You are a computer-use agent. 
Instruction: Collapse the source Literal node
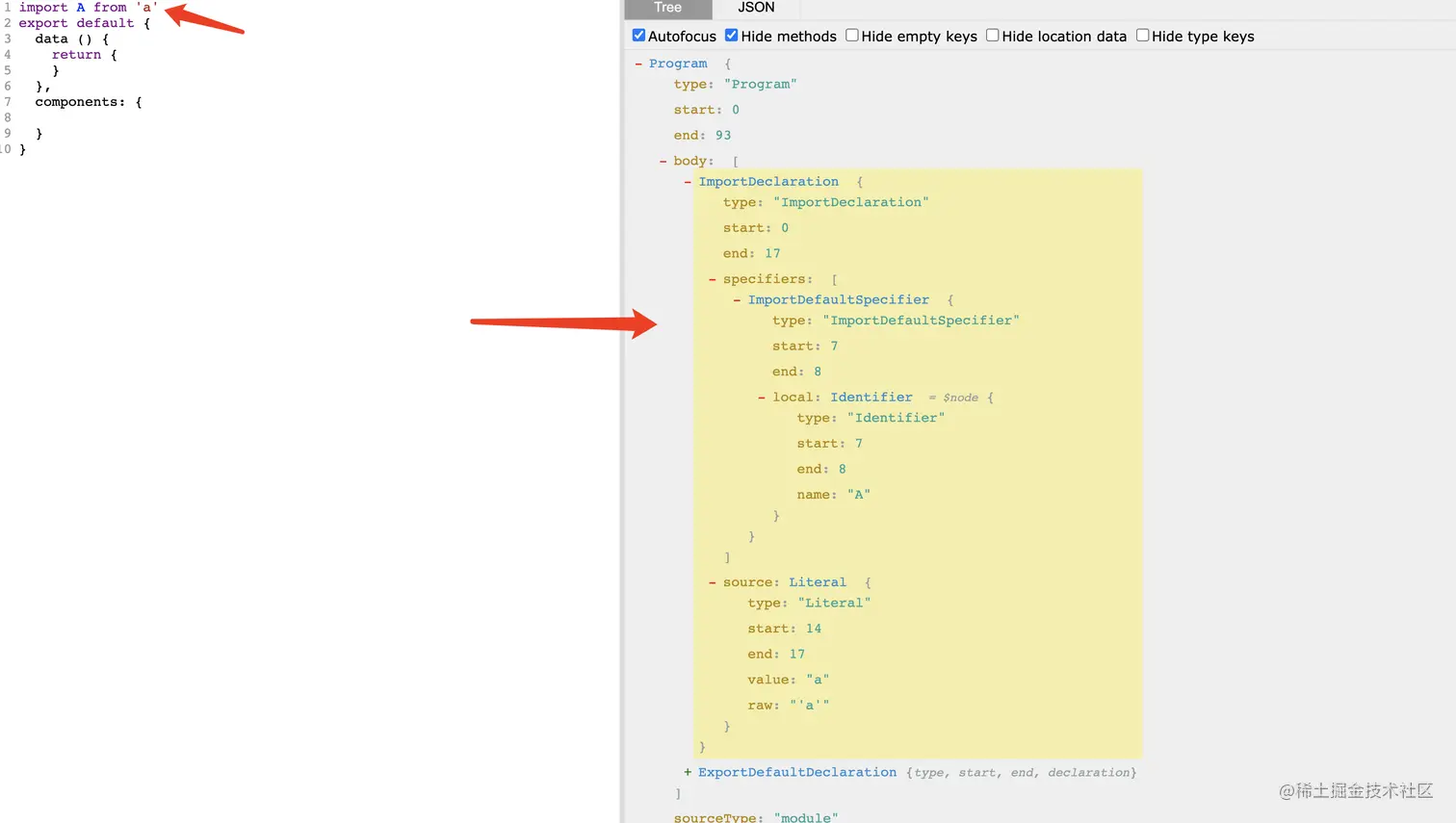pyautogui.click(x=713, y=582)
